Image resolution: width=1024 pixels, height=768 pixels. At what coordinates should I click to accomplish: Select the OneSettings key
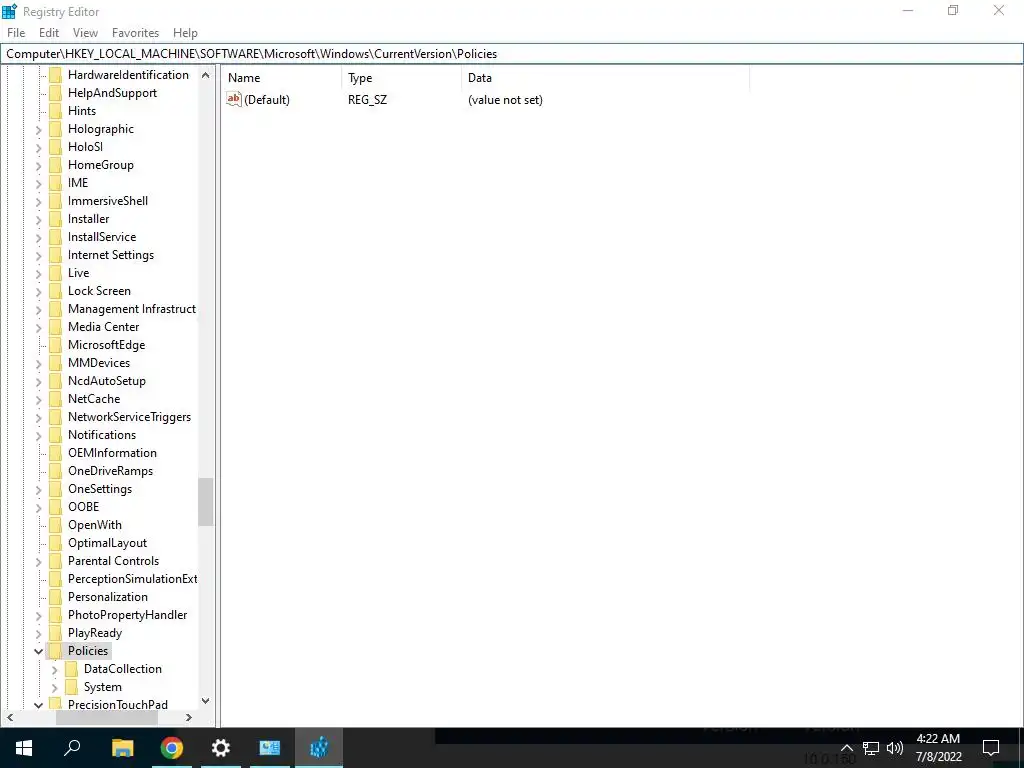click(100, 488)
